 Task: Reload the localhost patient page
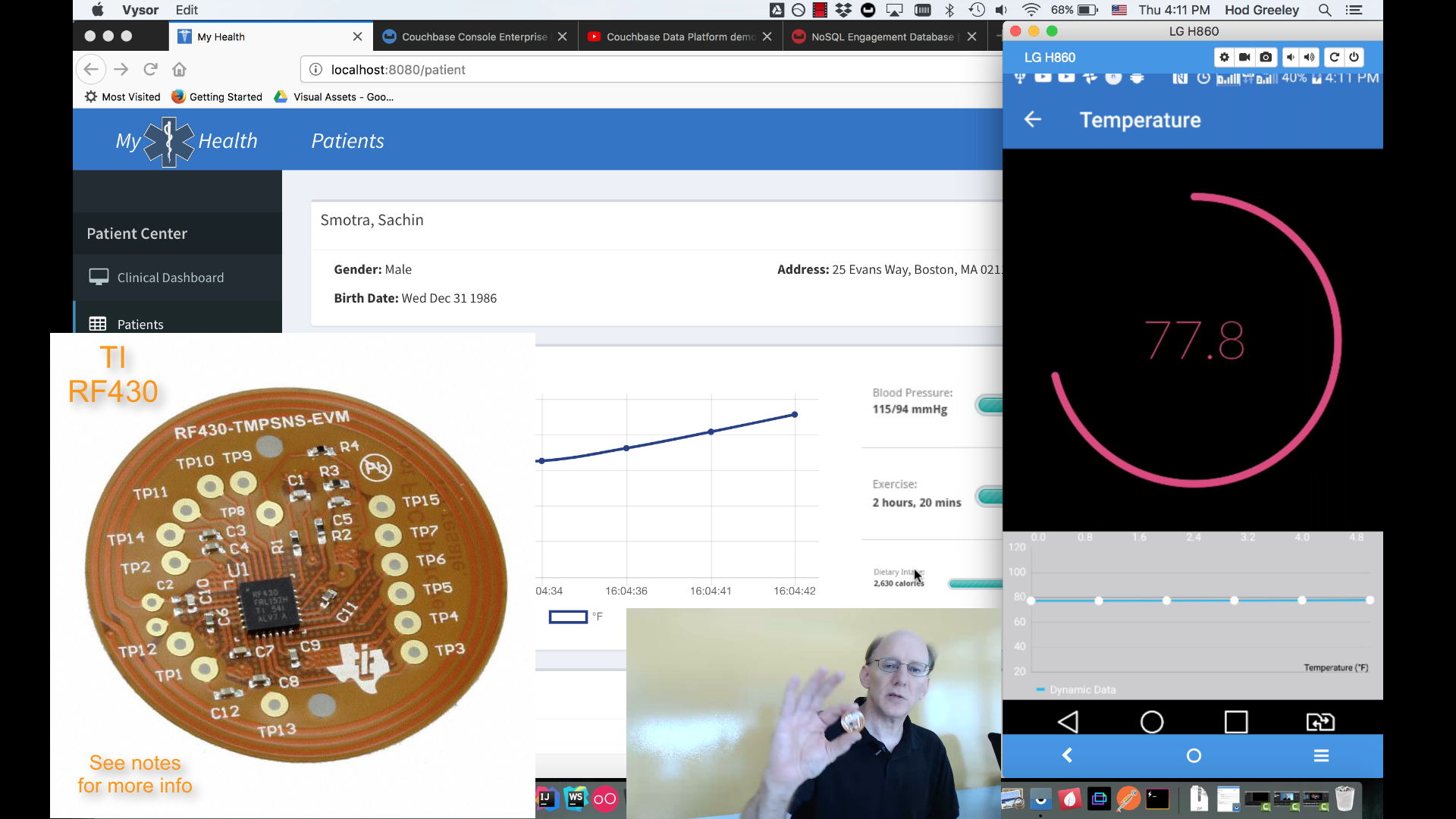(x=150, y=69)
